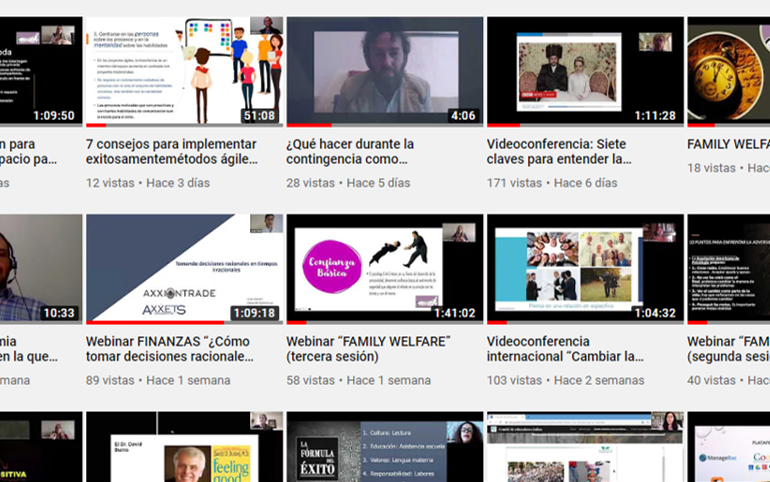Click '103 vistas • Hace 2 semanas' text
This screenshot has height=482, width=770.
tap(565, 380)
